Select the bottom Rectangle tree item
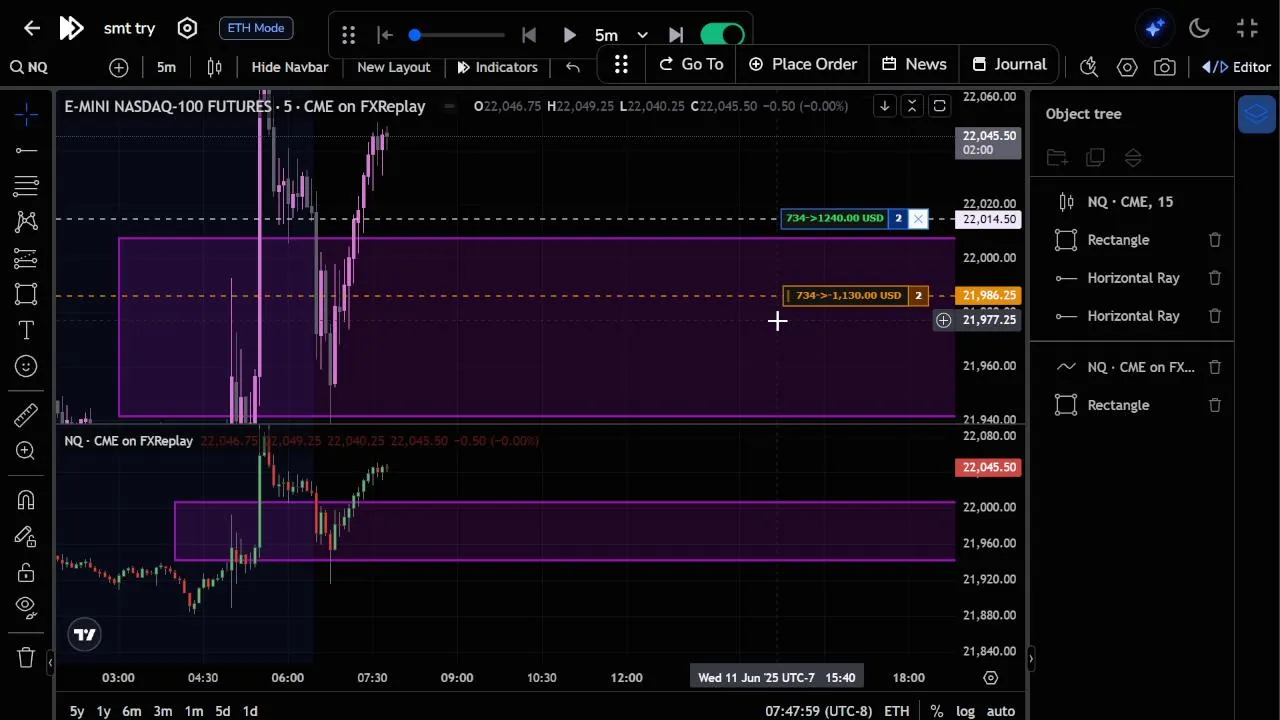1280x720 pixels. [1118, 405]
